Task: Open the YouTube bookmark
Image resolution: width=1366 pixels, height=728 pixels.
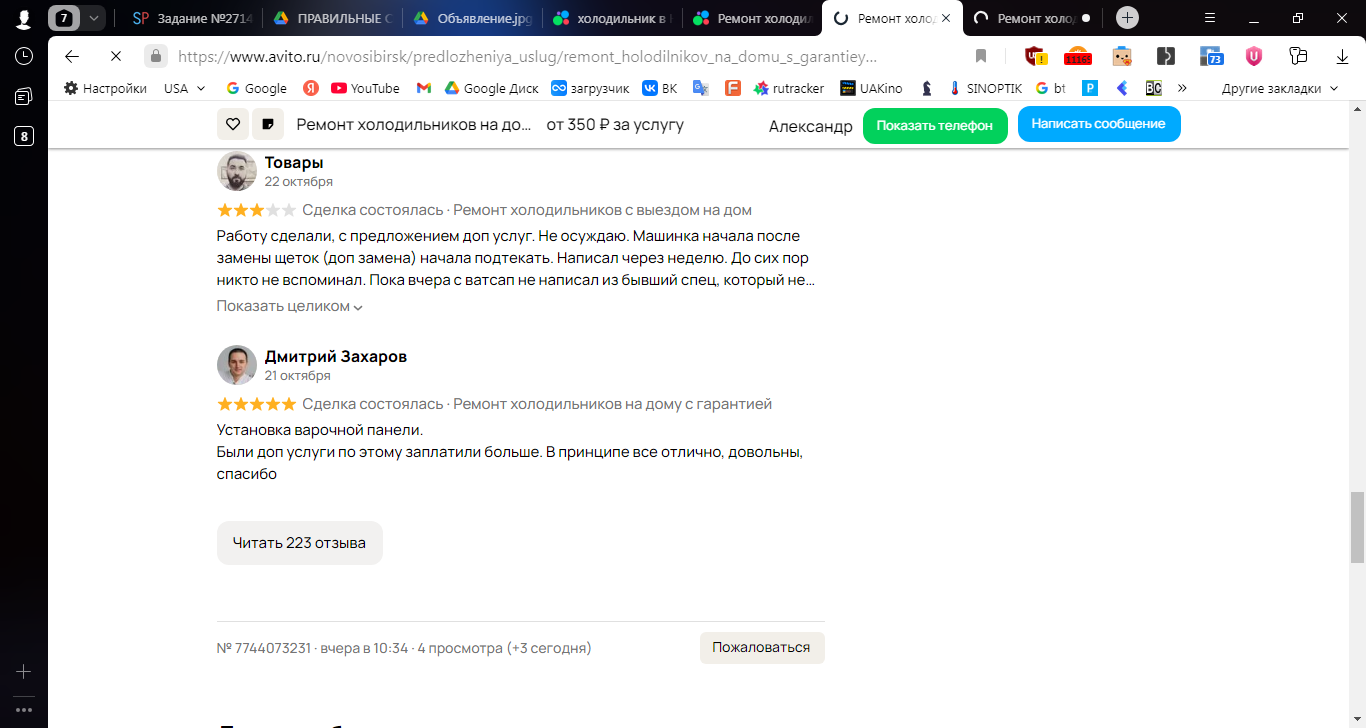Action: click(365, 88)
